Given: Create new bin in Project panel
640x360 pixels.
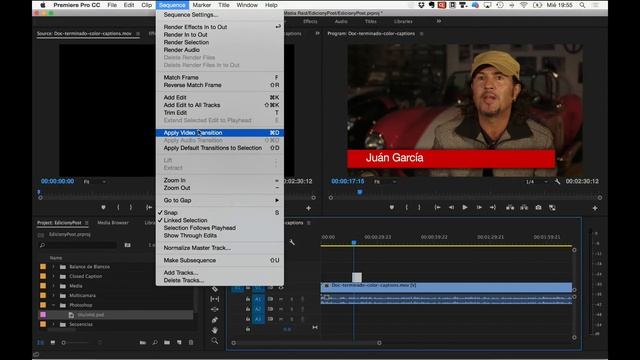Looking at the screenshot, I should pyautogui.click(x=167, y=342).
